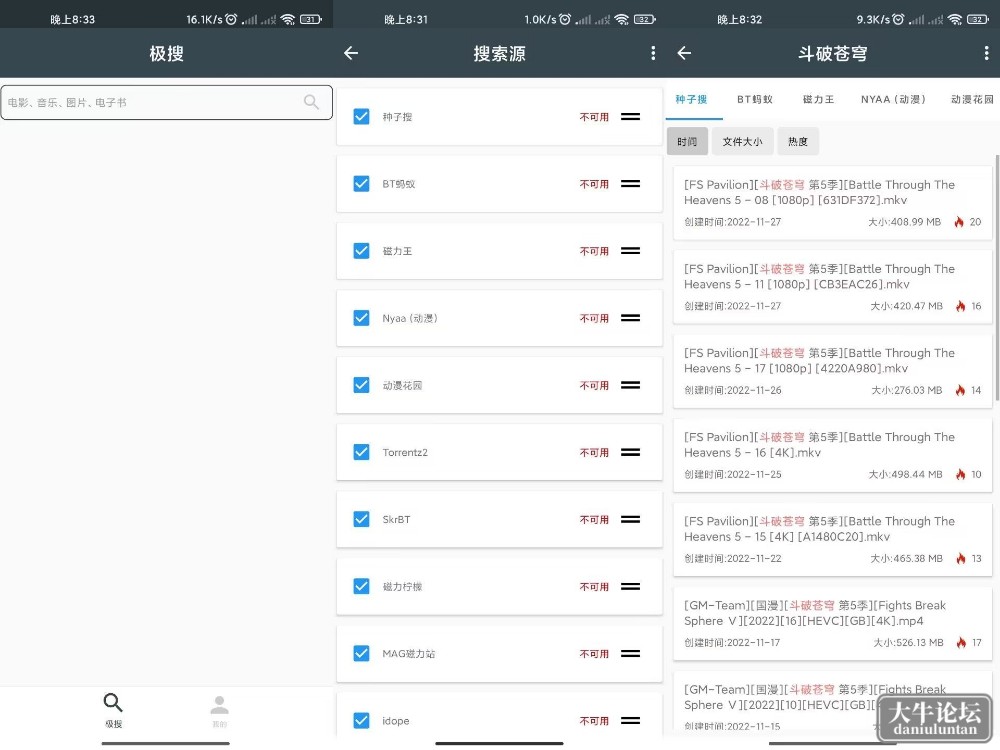The image size is (1000, 750).
Task: Uncheck the MAG磁力站 search source
Action: (x=362, y=654)
